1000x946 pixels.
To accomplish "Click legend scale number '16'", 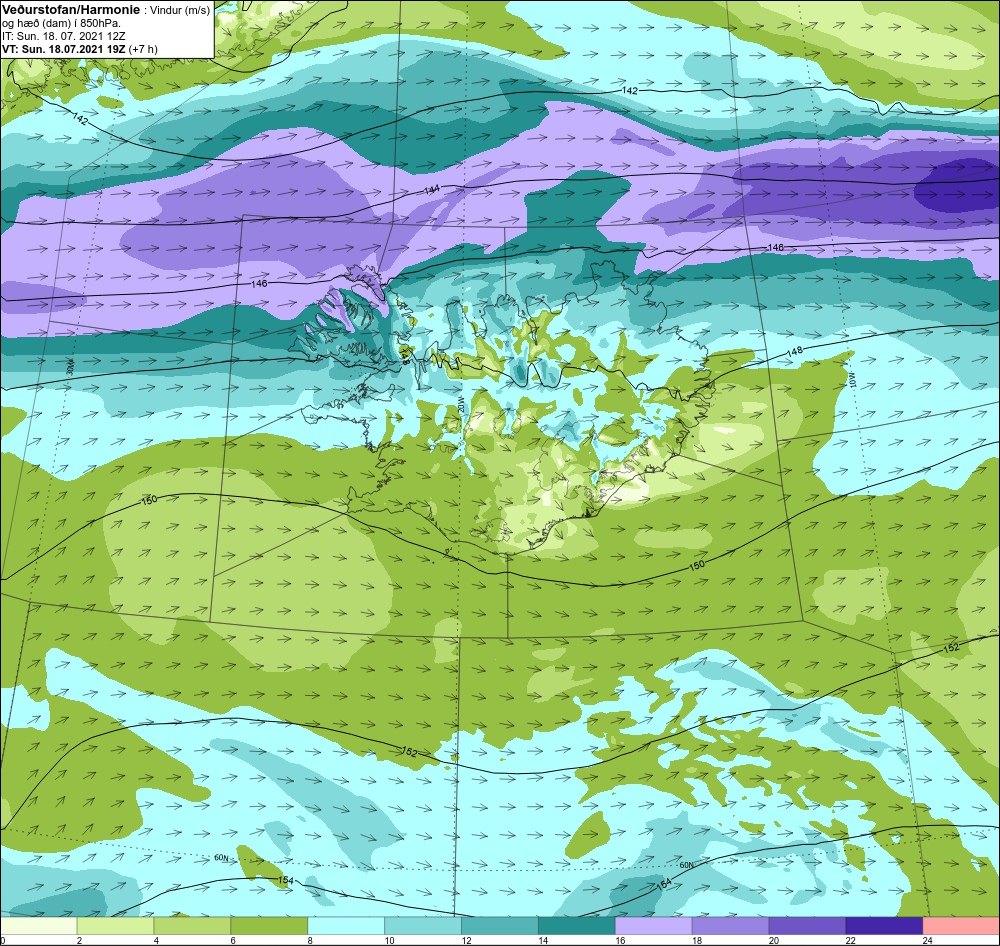I will coord(620,940).
